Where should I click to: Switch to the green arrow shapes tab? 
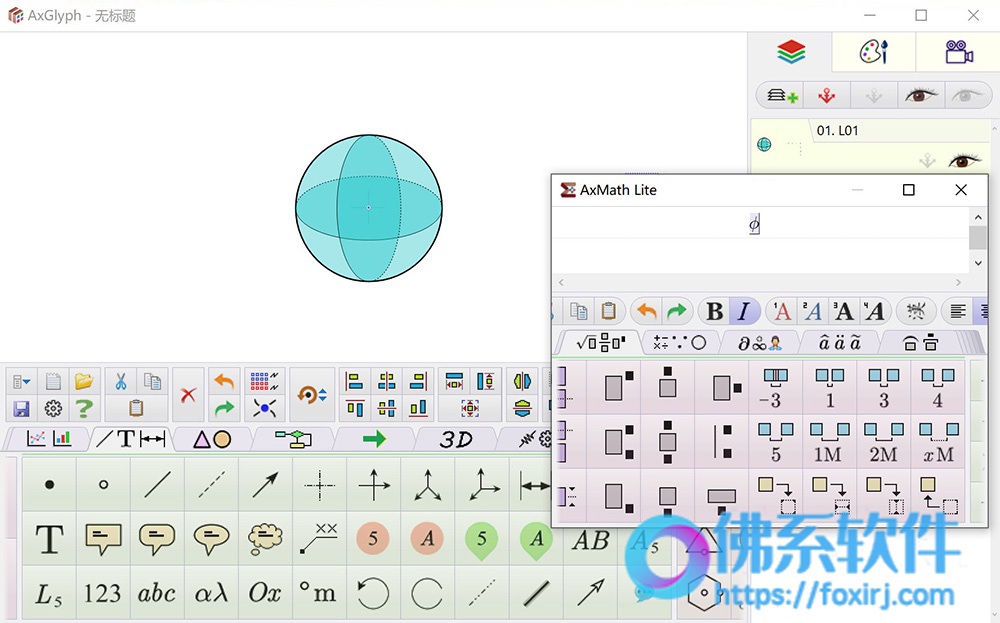374,439
